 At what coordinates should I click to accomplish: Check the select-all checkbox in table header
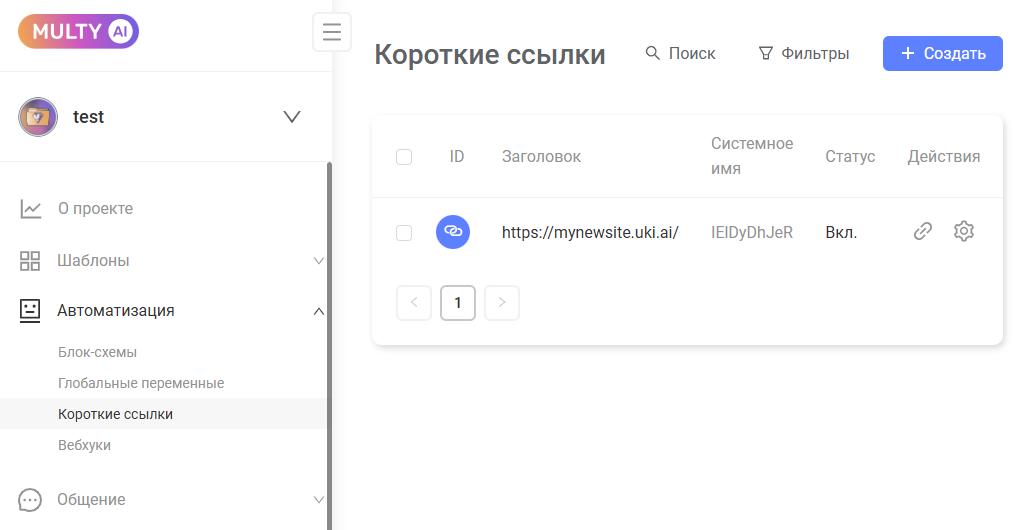tap(404, 157)
